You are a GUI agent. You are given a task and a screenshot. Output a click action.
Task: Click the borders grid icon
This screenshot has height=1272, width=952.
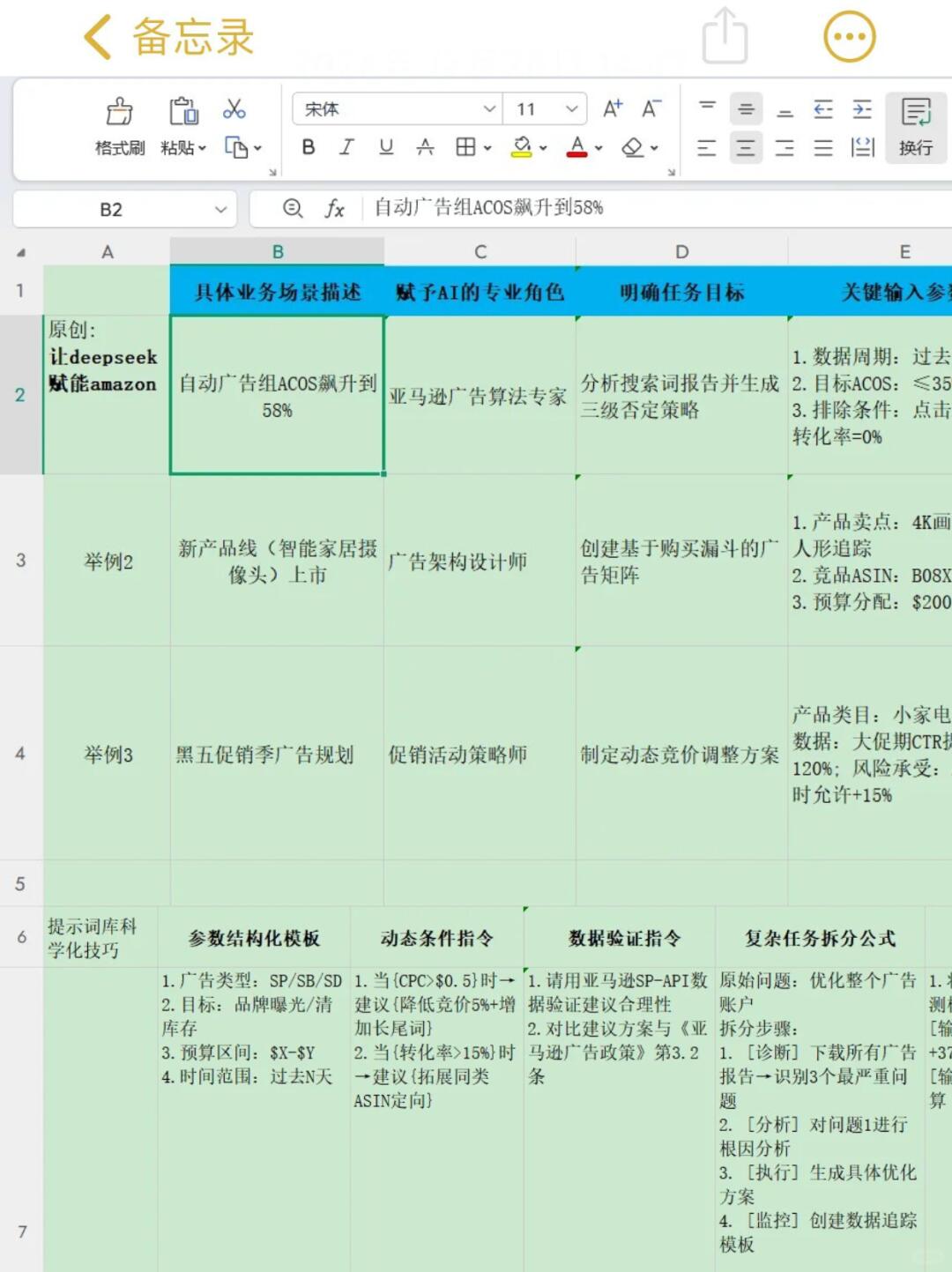[x=465, y=147]
